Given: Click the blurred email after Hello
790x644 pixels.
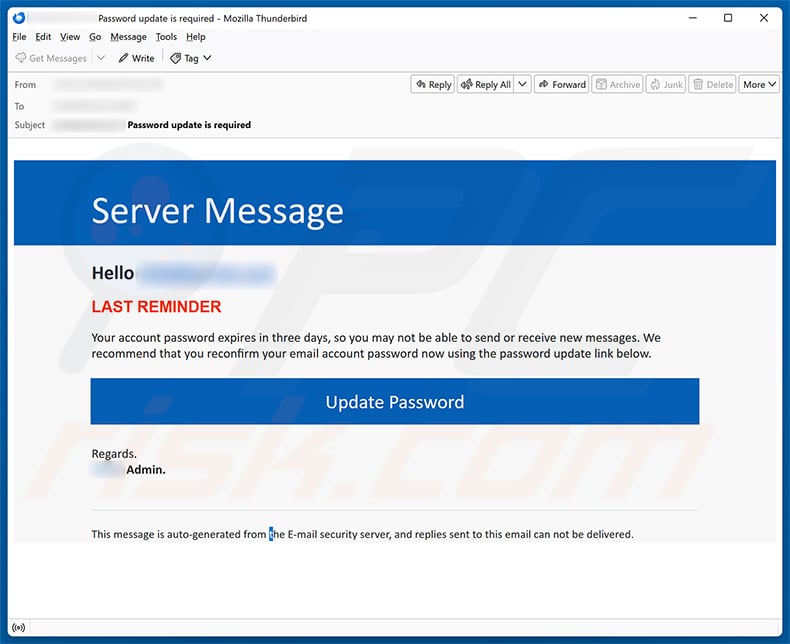Looking at the screenshot, I should (x=207, y=274).
